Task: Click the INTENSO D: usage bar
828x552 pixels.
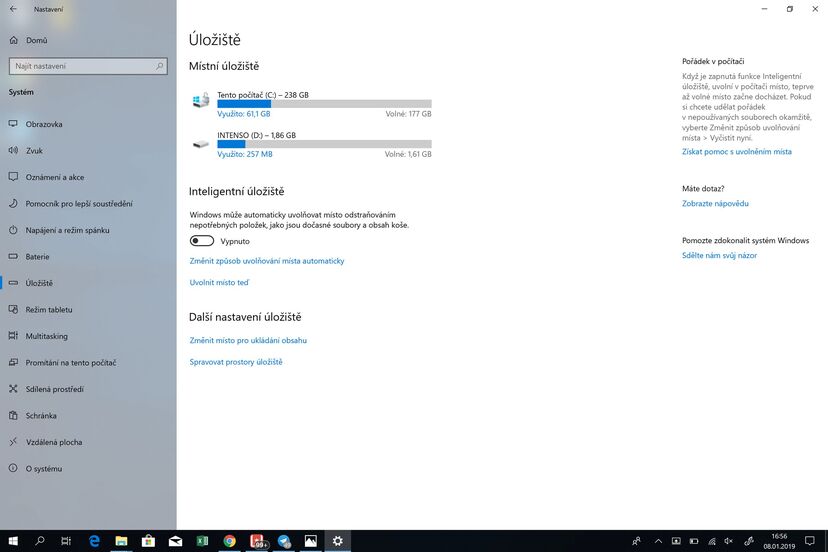Action: [324, 144]
